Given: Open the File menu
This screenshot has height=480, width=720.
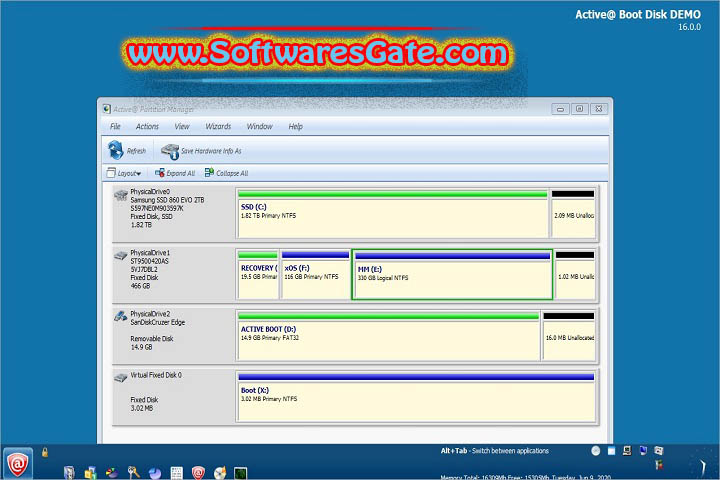Looking at the screenshot, I should 115,126.
